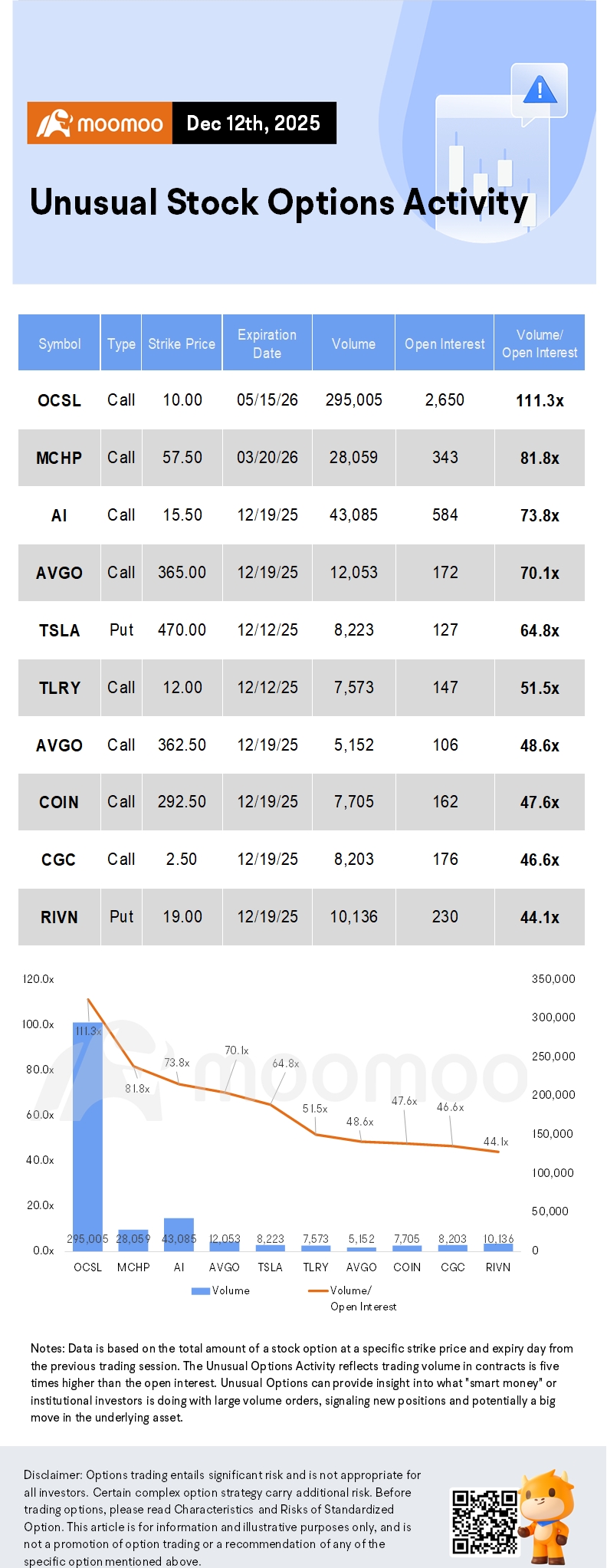Click the TSLA Put row symbol
This screenshot has width=607, height=1568.
pos(59,630)
